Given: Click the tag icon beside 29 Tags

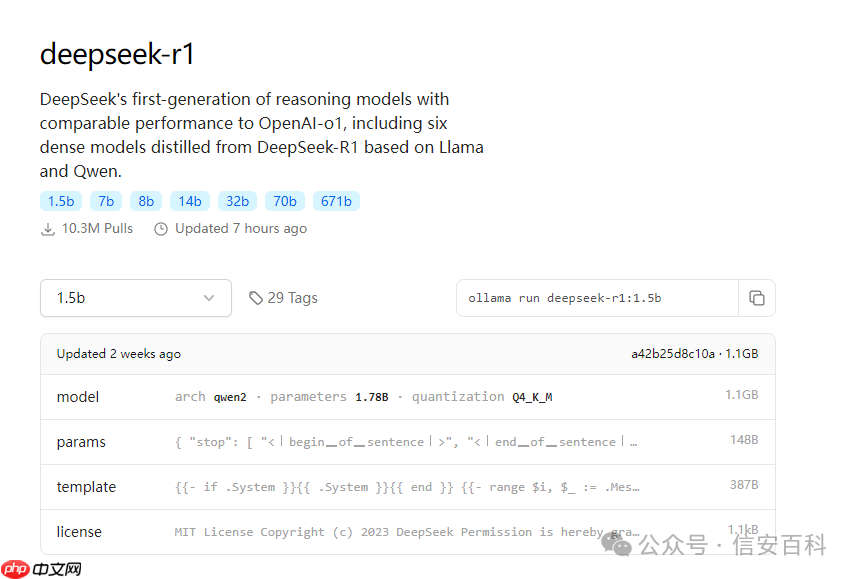Looking at the screenshot, I should pyautogui.click(x=257, y=298).
